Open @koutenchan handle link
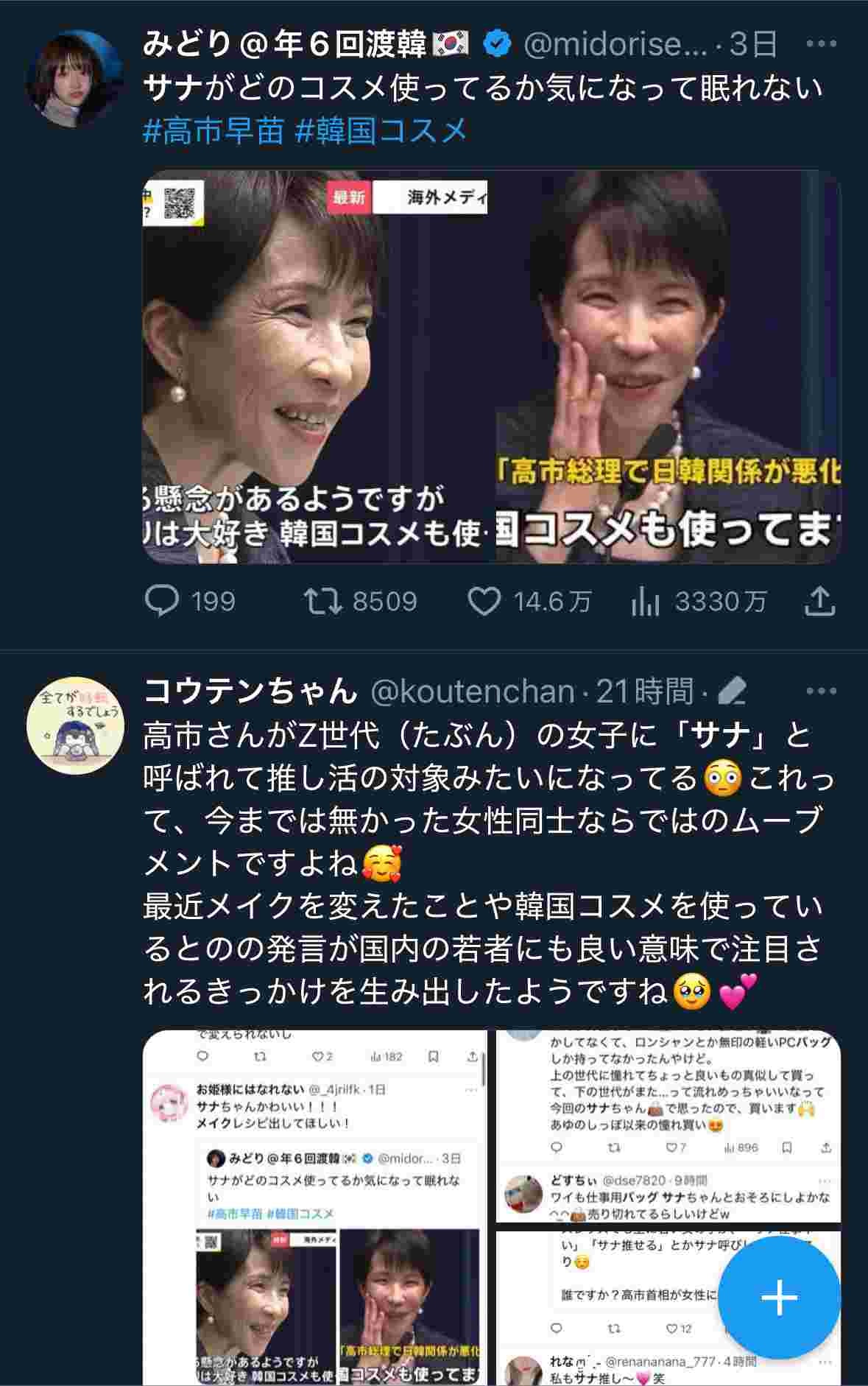868x1386 pixels. 472,691
